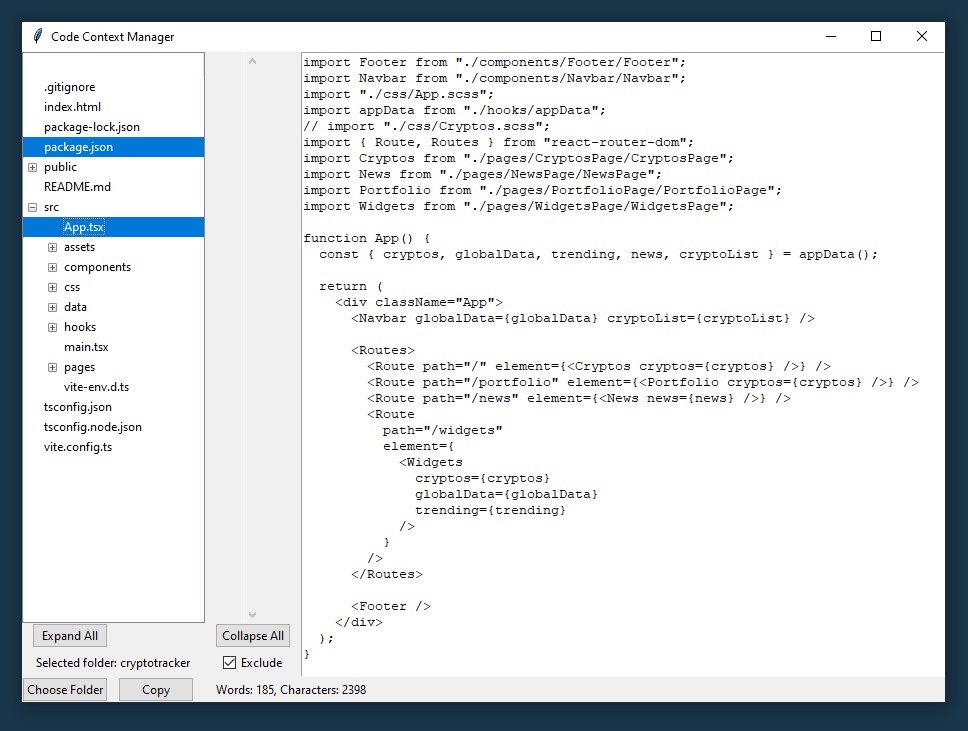This screenshot has height=731, width=968.
Task: Expand the assets folder
Action: tap(53, 247)
